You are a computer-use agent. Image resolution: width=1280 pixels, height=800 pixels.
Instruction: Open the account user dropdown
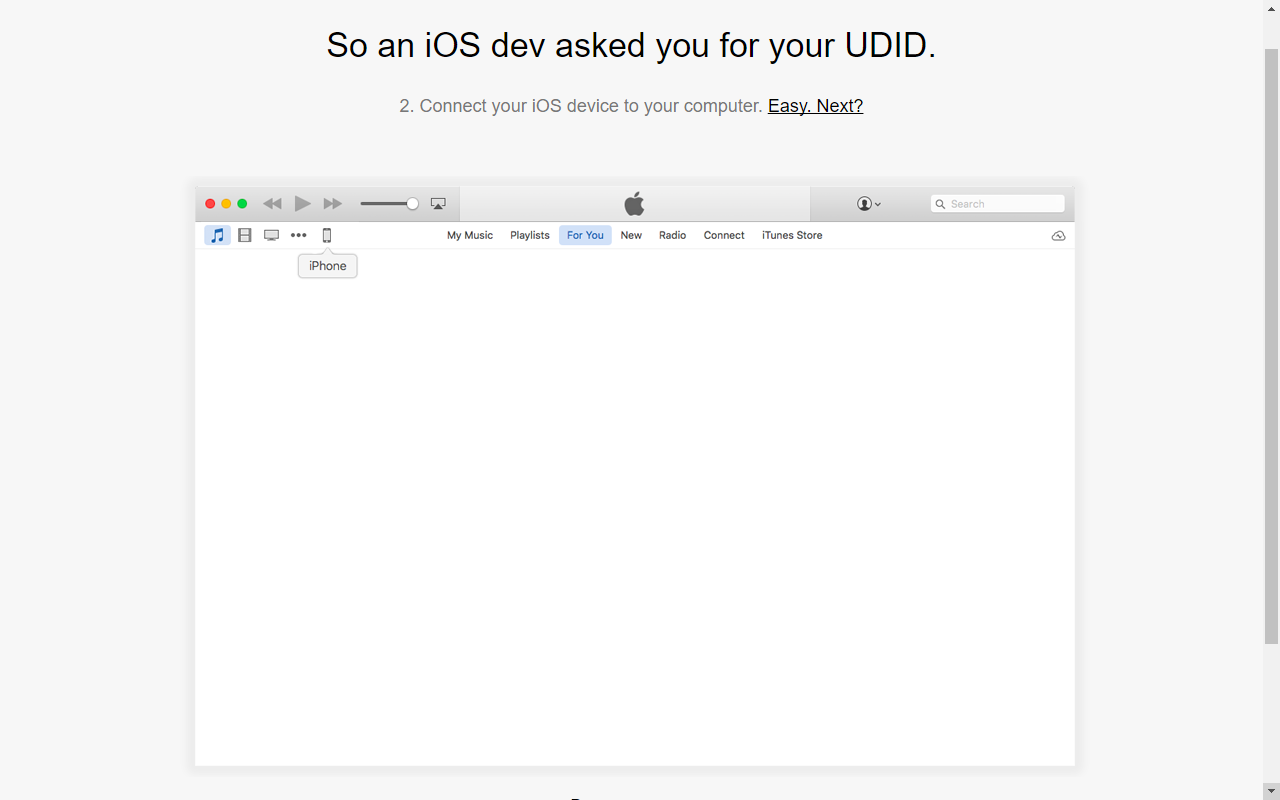[869, 204]
